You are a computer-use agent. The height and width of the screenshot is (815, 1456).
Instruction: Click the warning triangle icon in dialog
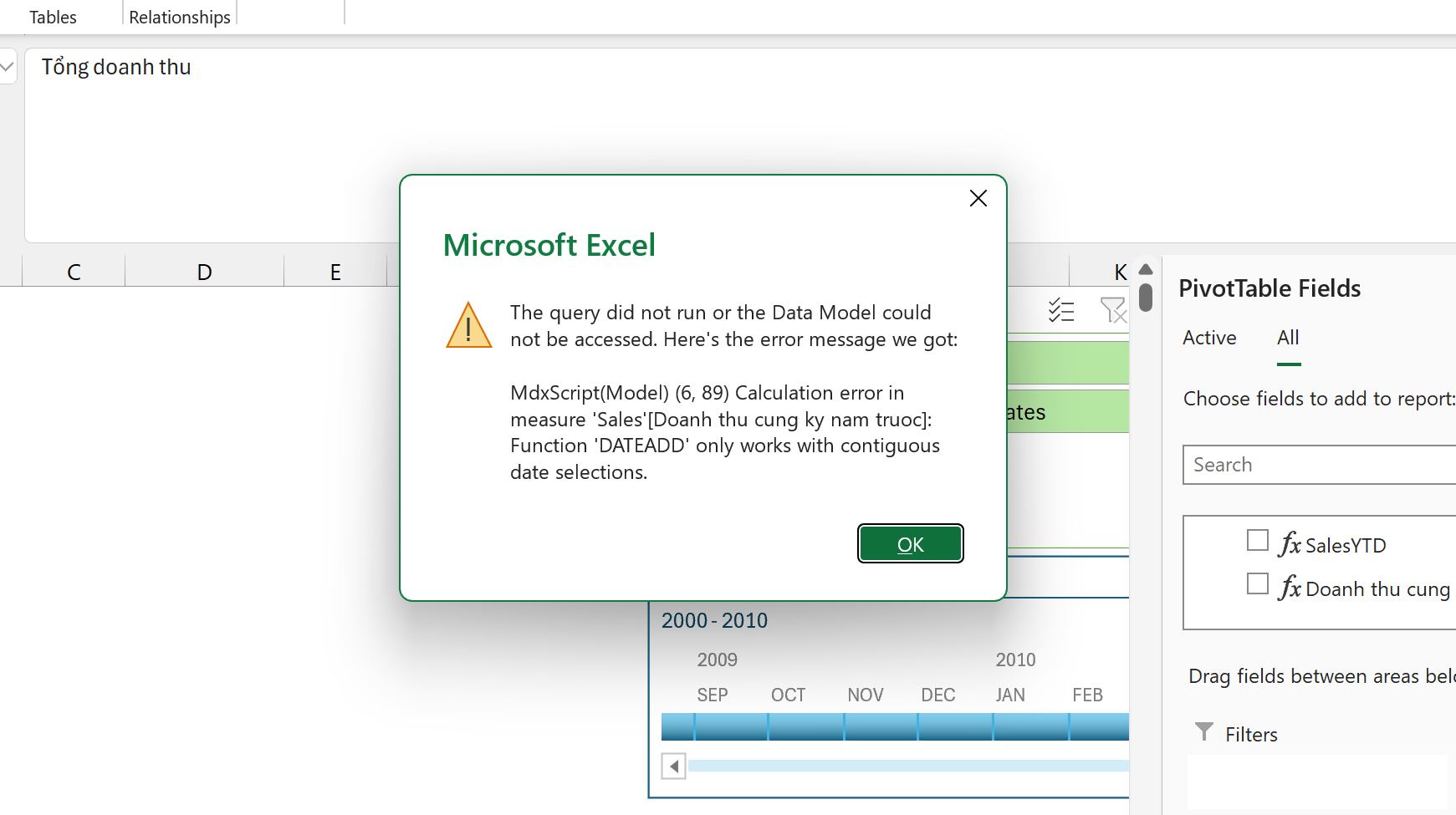click(x=469, y=325)
